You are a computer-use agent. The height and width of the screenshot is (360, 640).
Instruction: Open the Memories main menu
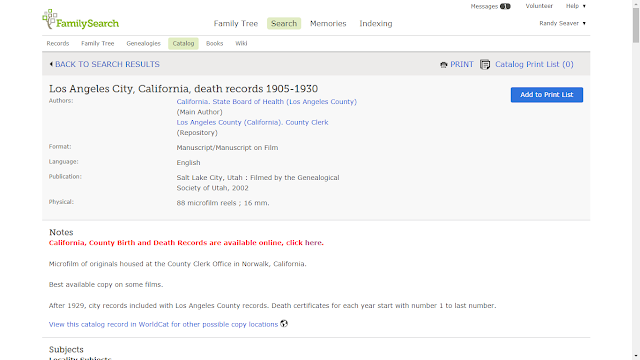[328, 24]
